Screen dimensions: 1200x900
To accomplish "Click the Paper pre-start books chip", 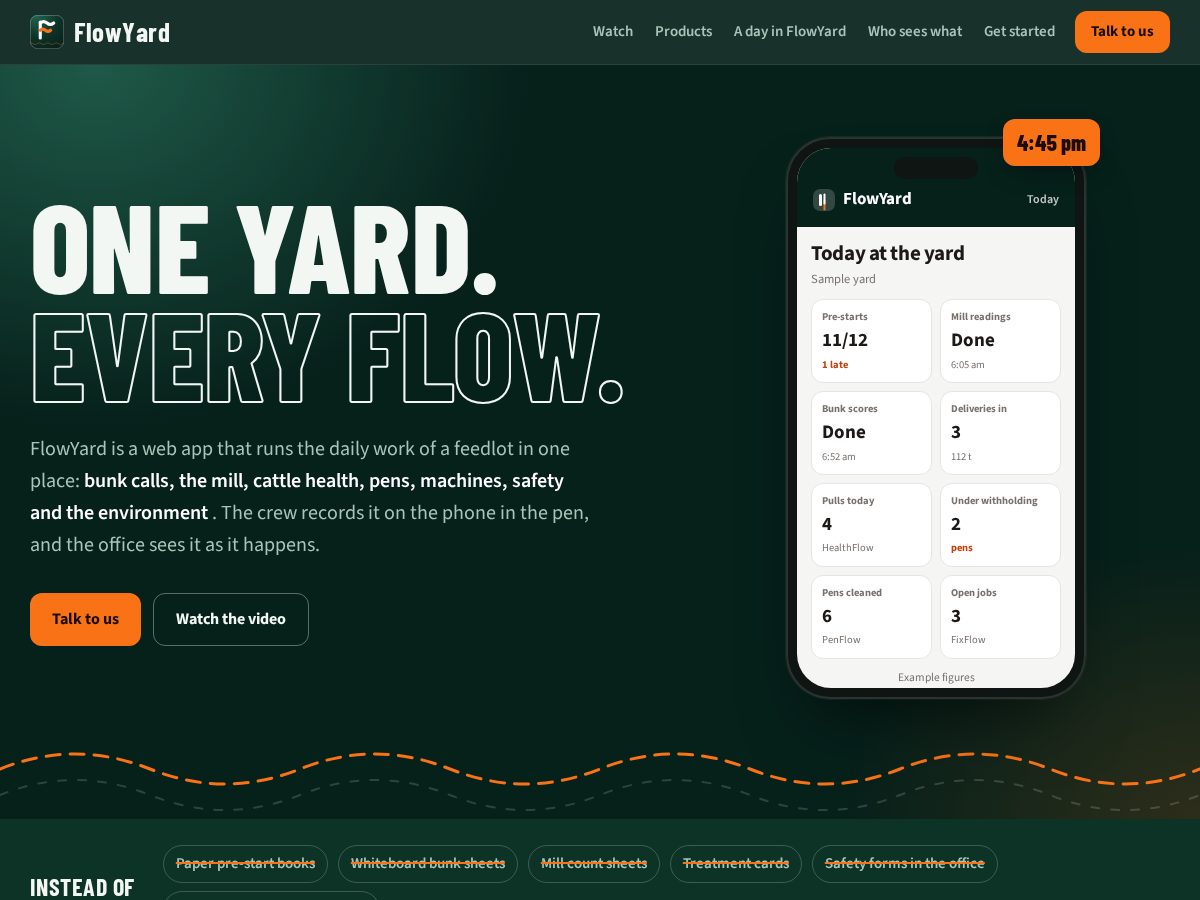I will 245,864.
